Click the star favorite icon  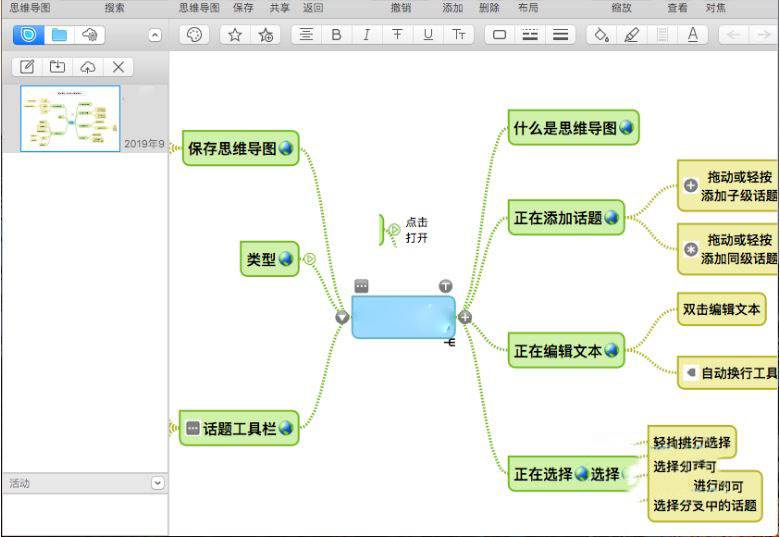(x=235, y=35)
